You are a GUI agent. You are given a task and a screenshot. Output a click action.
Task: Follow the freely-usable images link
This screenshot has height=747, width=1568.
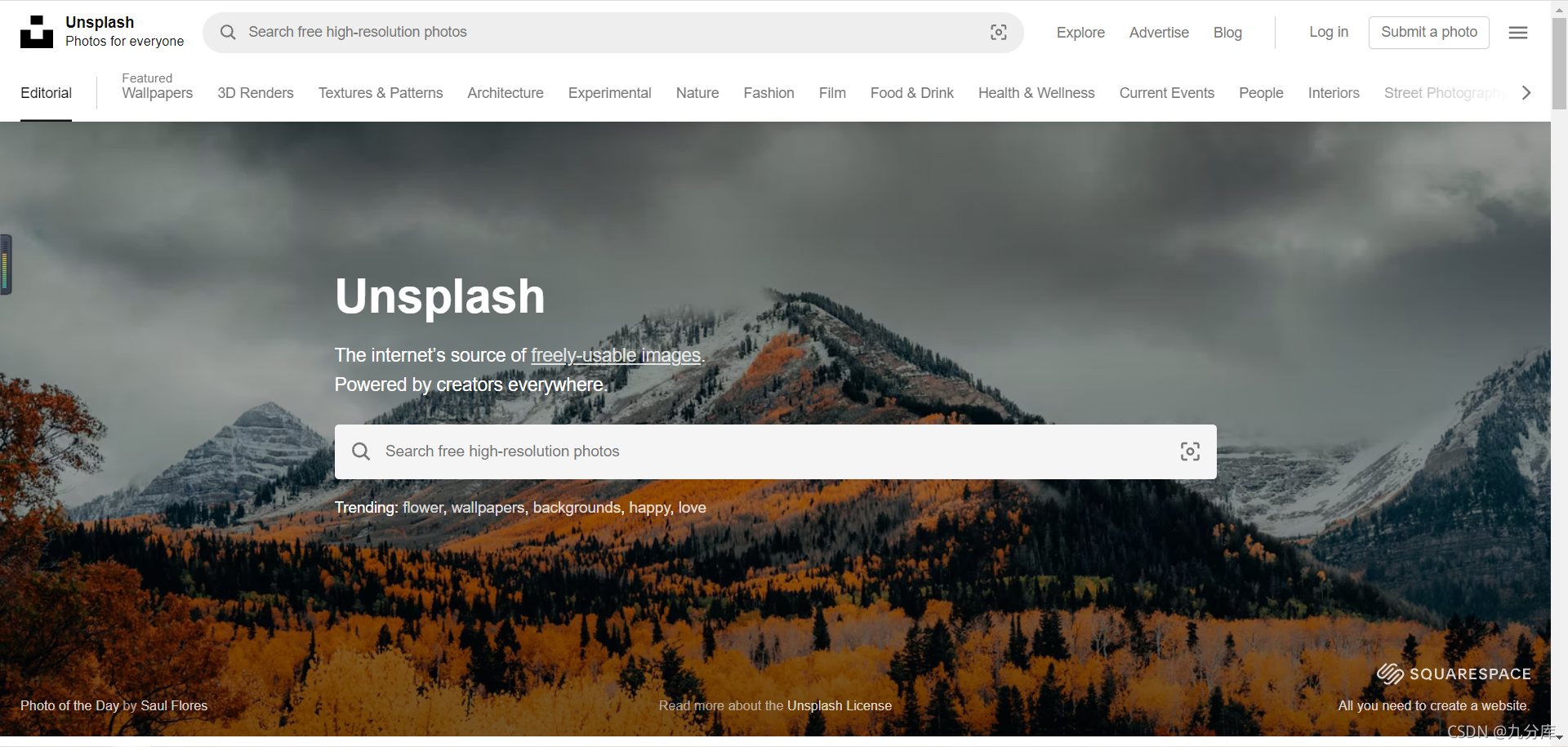point(616,355)
